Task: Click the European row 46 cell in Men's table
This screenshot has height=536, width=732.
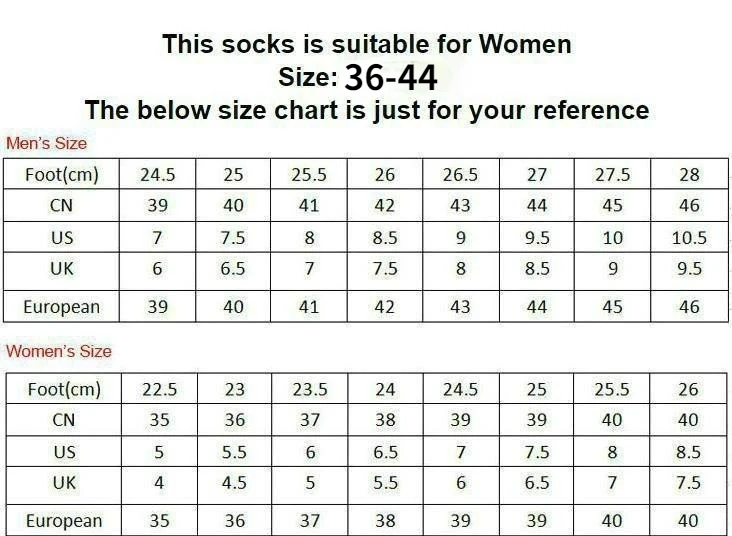Action: click(689, 306)
